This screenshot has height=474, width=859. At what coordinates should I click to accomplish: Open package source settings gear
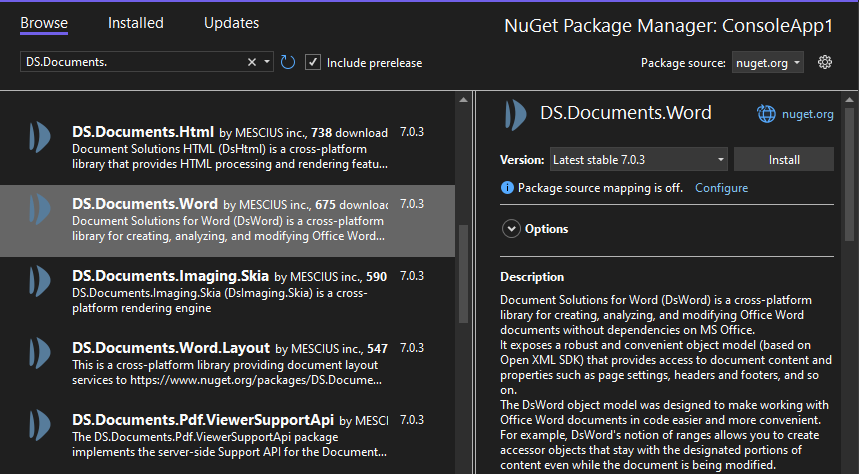[824, 62]
